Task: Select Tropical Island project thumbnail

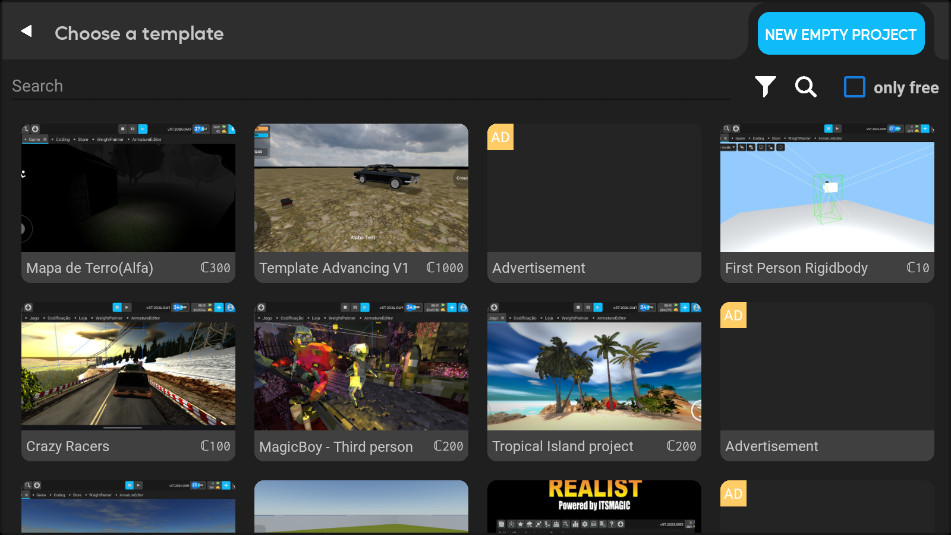Action: pyautogui.click(x=594, y=366)
